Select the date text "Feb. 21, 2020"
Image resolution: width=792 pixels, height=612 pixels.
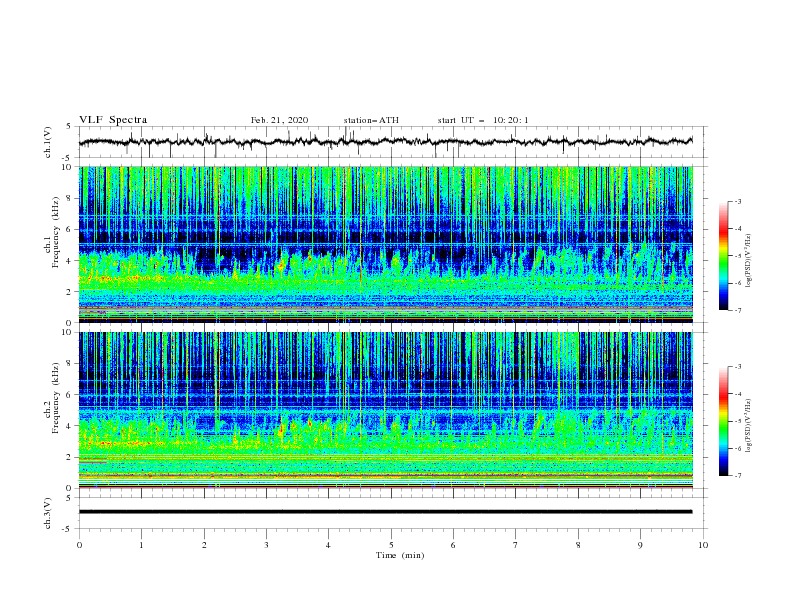(x=279, y=120)
